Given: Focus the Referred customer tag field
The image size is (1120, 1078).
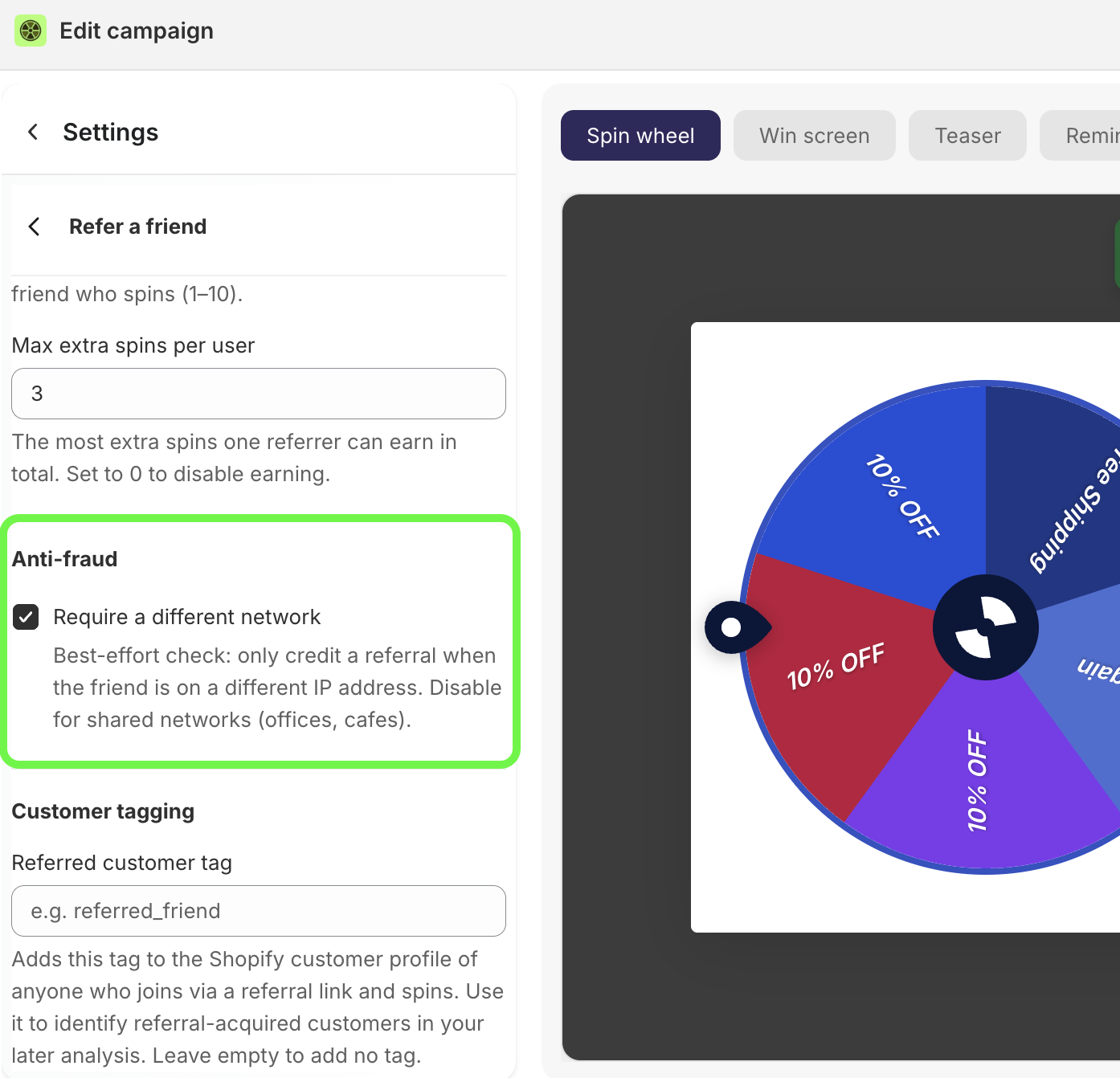Looking at the screenshot, I should [259, 911].
